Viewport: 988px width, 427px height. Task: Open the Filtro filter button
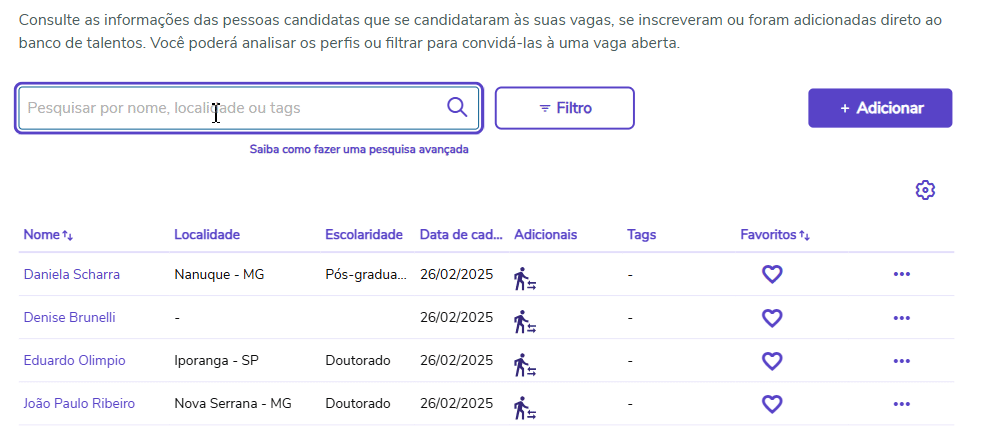click(x=565, y=108)
